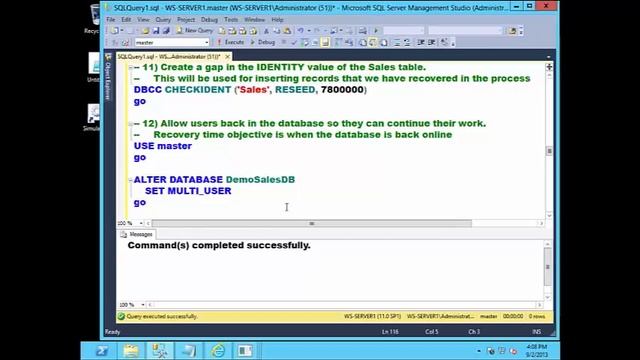Click the Paste icon

click(x=287, y=31)
